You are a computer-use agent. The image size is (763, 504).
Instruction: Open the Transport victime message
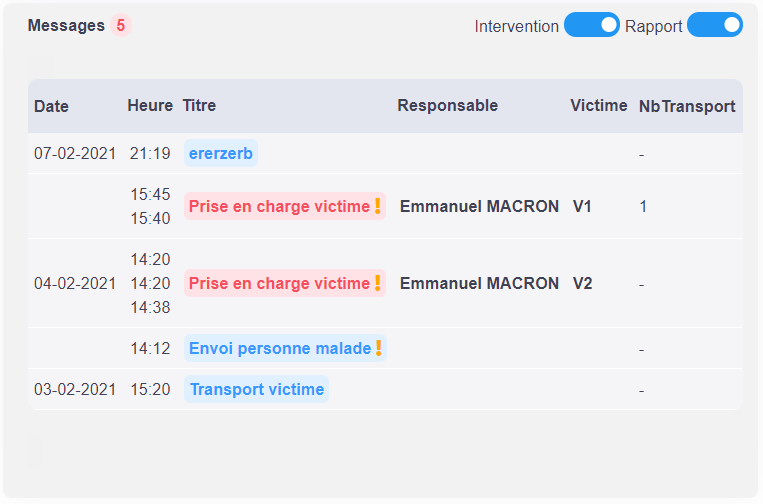click(256, 389)
